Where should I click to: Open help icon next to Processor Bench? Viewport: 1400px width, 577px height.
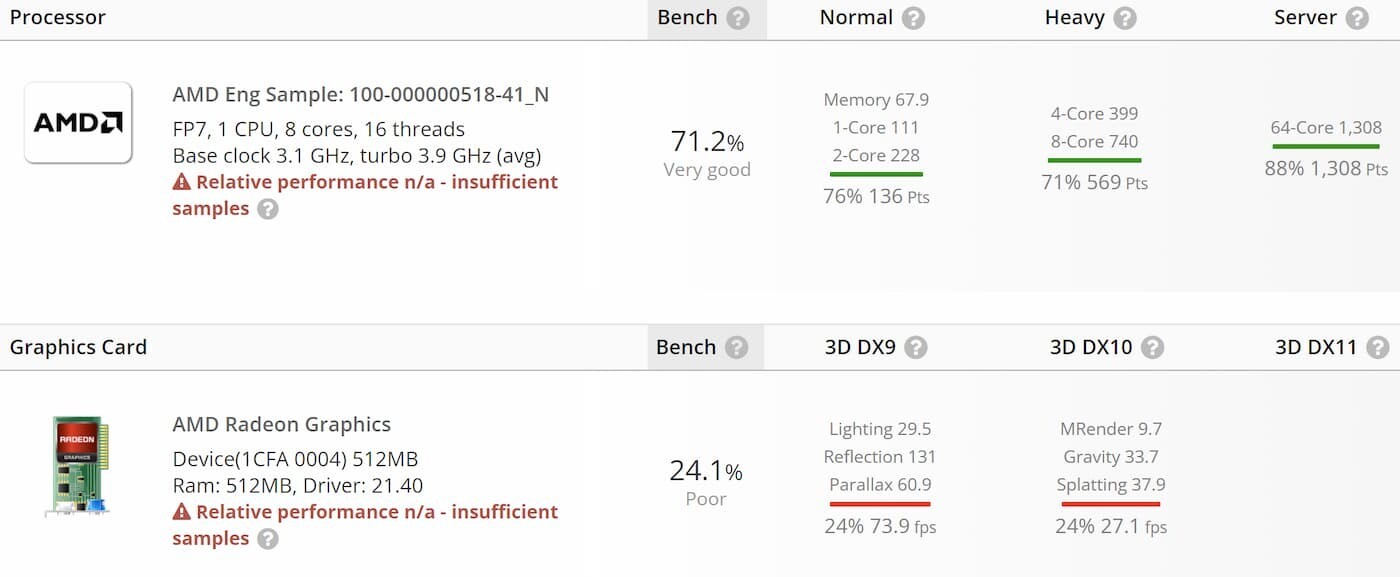click(738, 18)
